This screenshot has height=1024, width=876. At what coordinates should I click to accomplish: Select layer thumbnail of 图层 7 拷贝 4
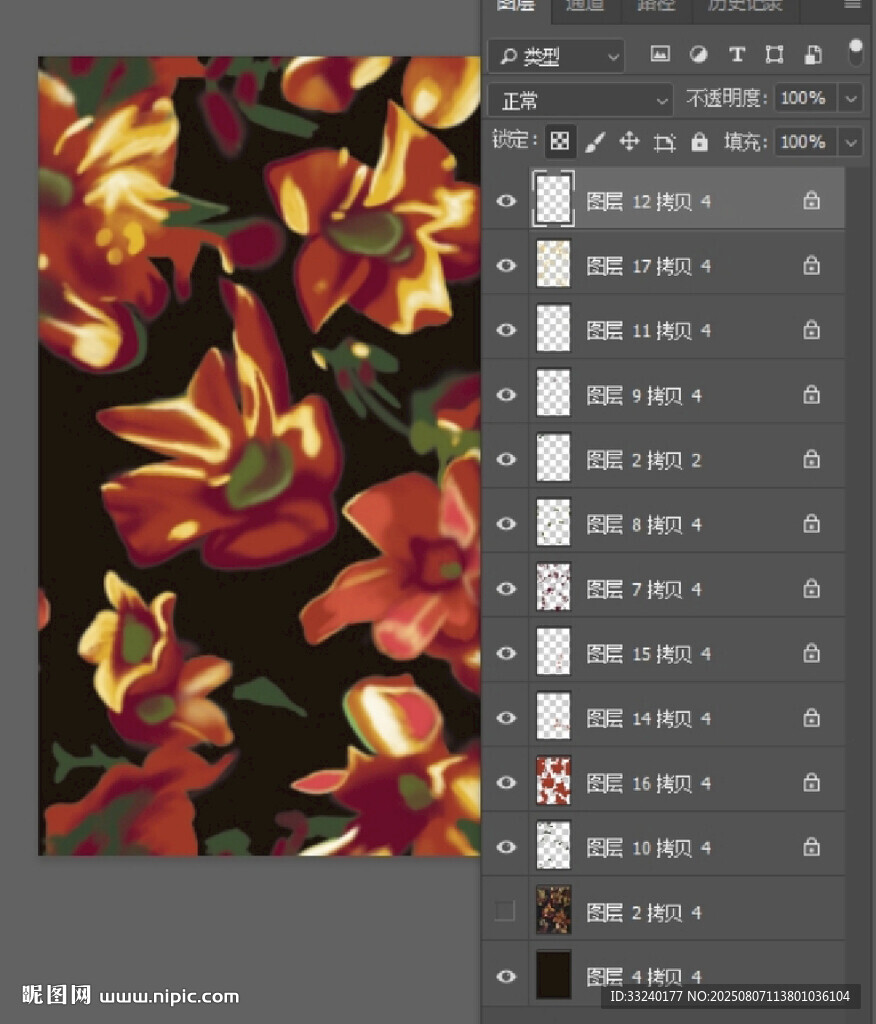(x=553, y=587)
